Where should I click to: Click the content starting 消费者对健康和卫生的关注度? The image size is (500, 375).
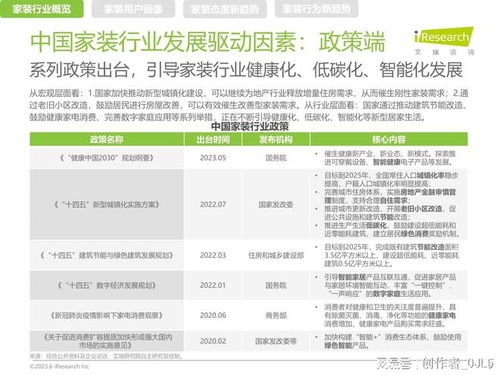coord(389,315)
